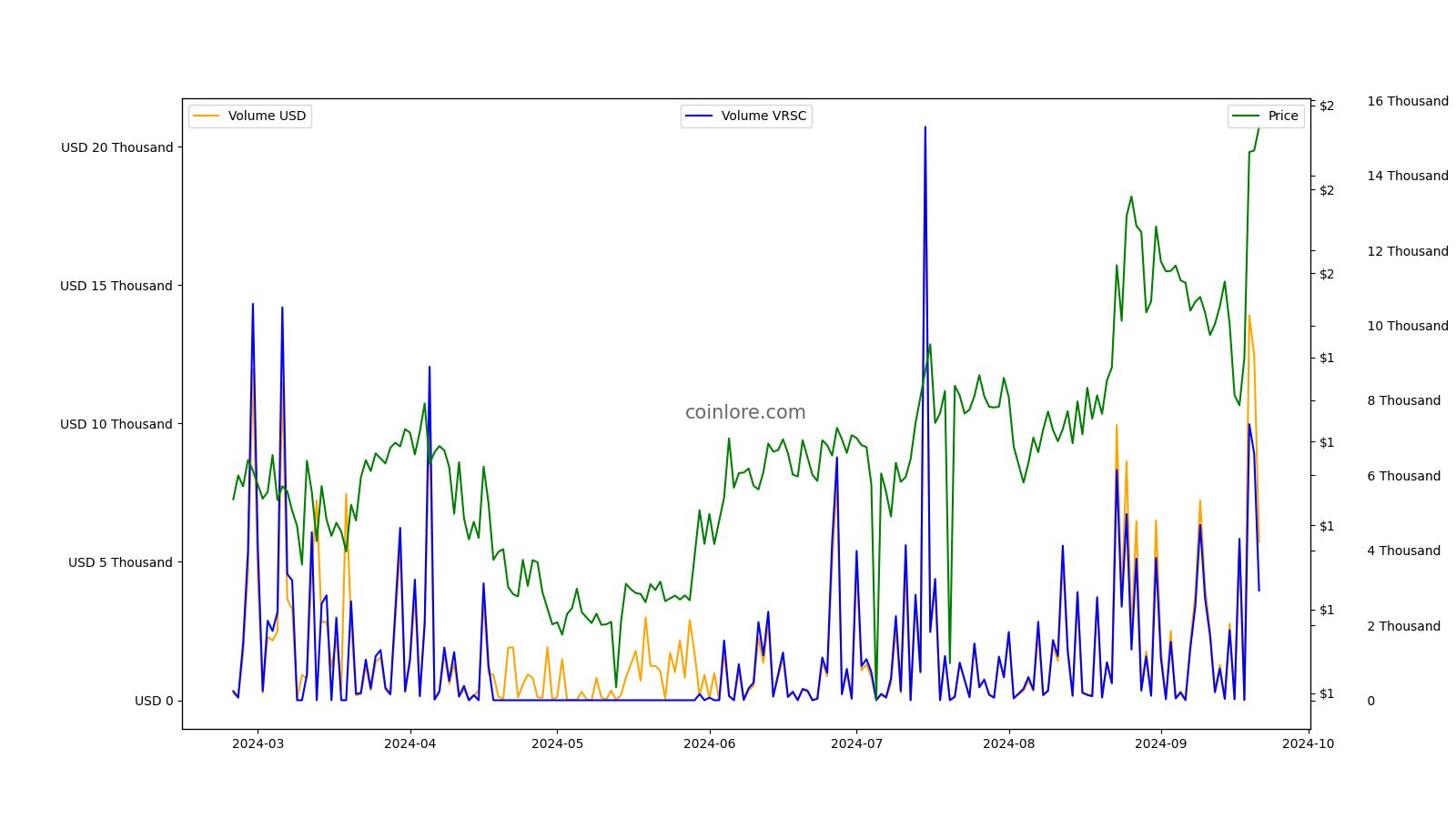This screenshot has height=819, width=1456.
Task: Click the 2024-09 date tick label
Action: coord(1160,743)
